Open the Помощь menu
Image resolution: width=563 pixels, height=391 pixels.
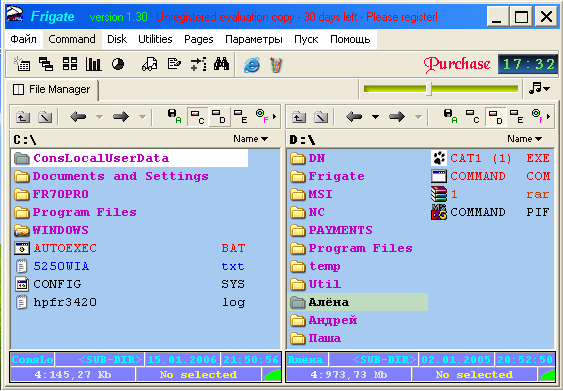pyautogui.click(x=350, y=39)
